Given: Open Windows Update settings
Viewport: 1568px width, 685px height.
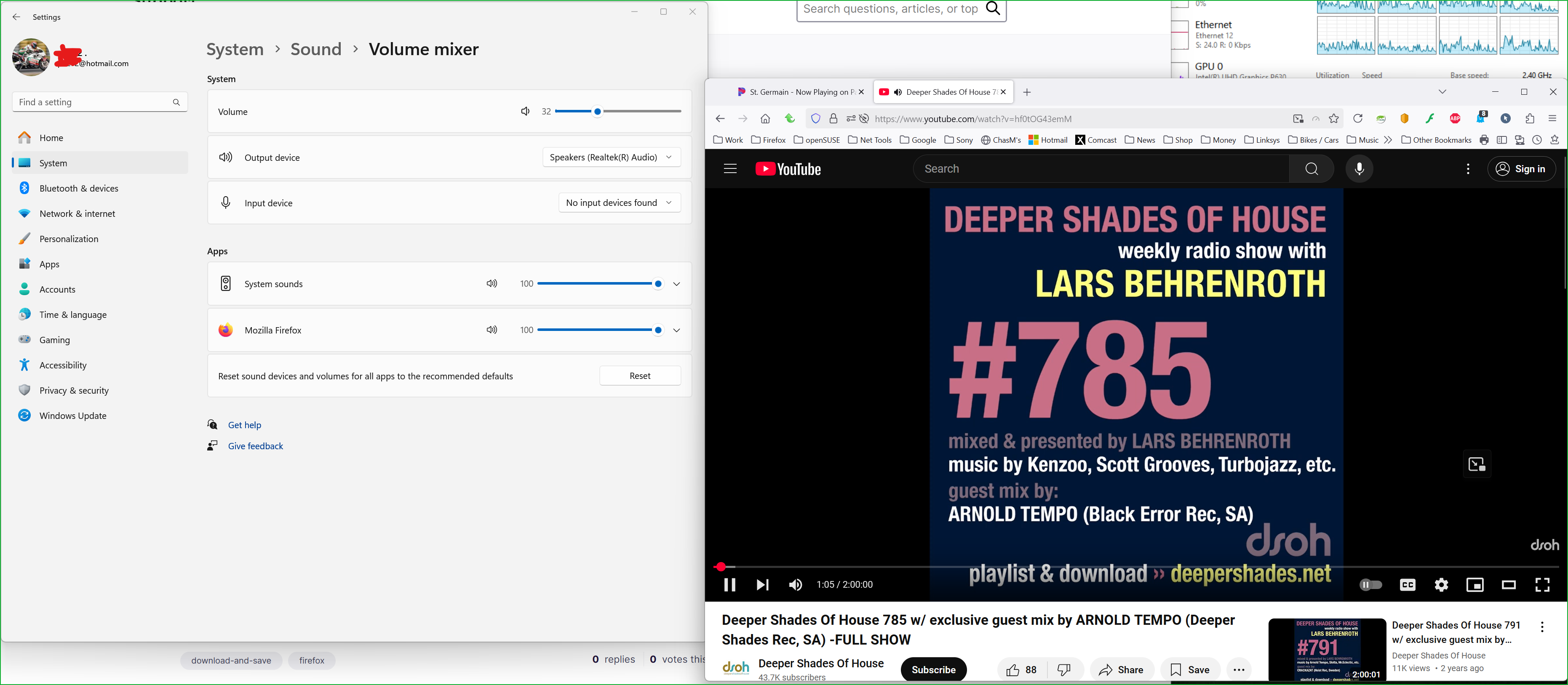Looking at the screenshot, I should tap(100, 416).
